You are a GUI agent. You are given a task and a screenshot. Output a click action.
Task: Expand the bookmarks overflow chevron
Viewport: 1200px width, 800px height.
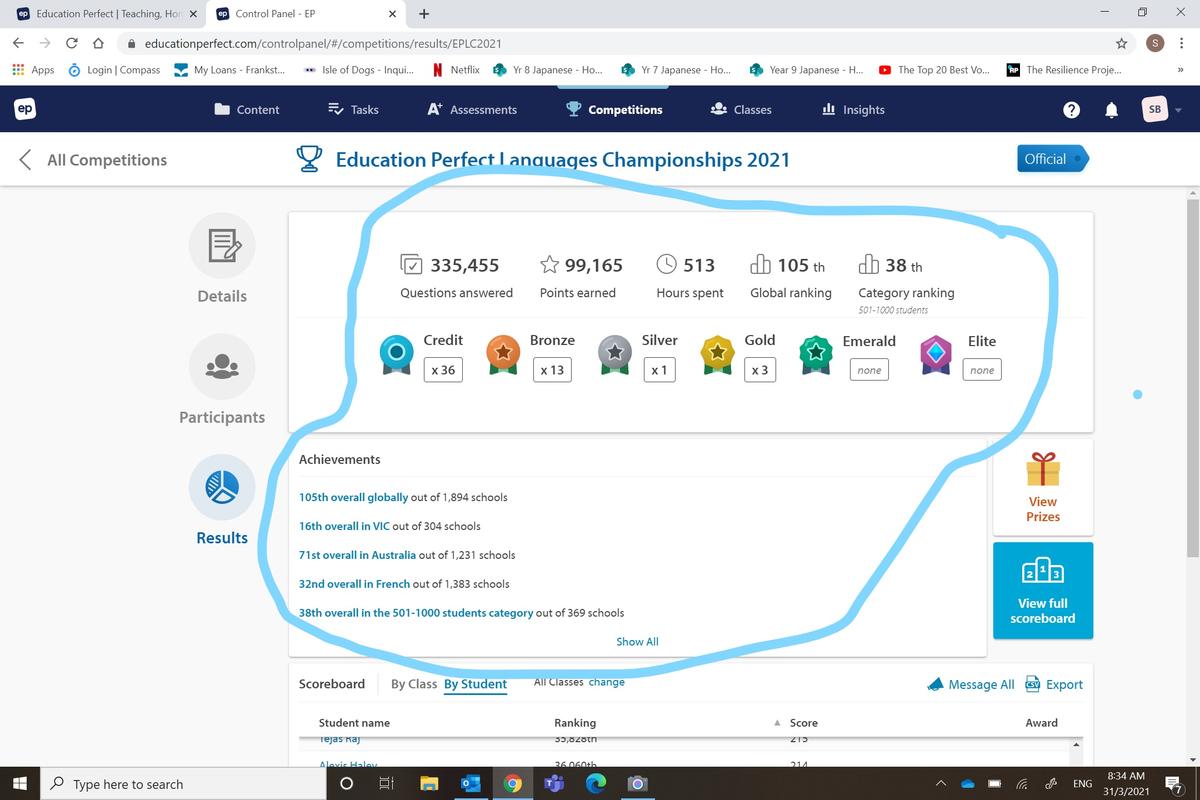[x=1180, y=70]
